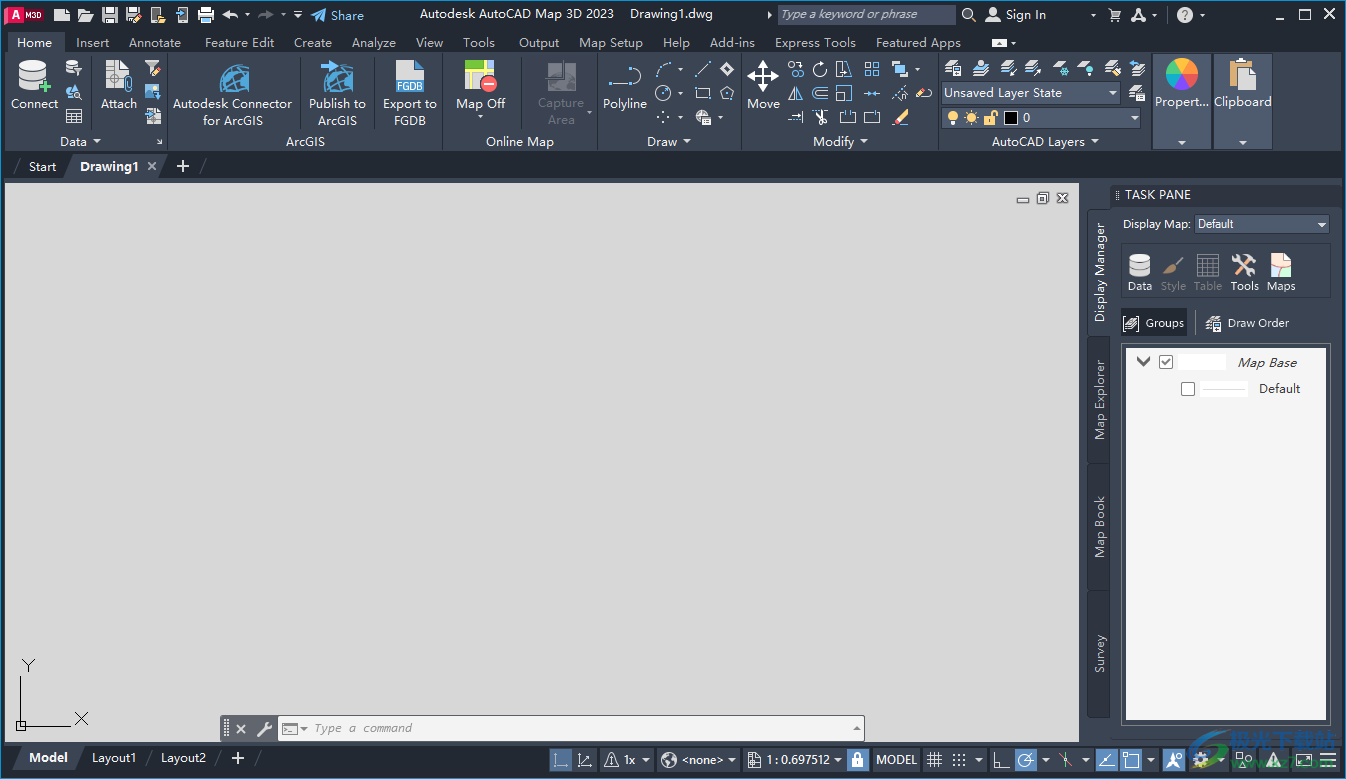
Task: Click the Groups button
Action: (1154, 323)
